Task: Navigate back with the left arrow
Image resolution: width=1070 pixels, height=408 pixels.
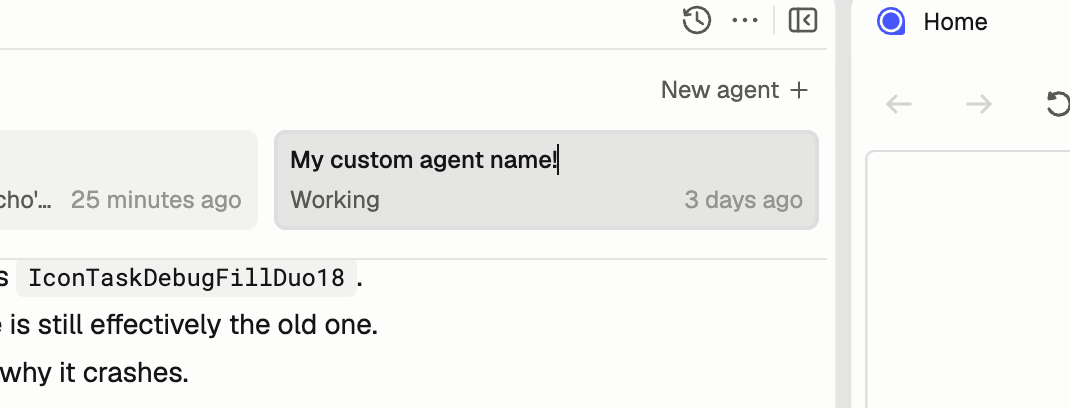Action: tap(899, 103)
